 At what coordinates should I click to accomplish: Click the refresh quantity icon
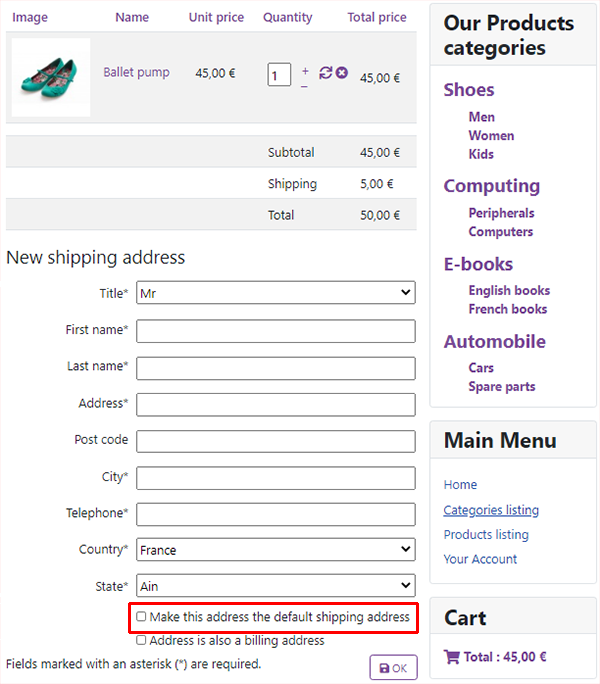[326, 73]
